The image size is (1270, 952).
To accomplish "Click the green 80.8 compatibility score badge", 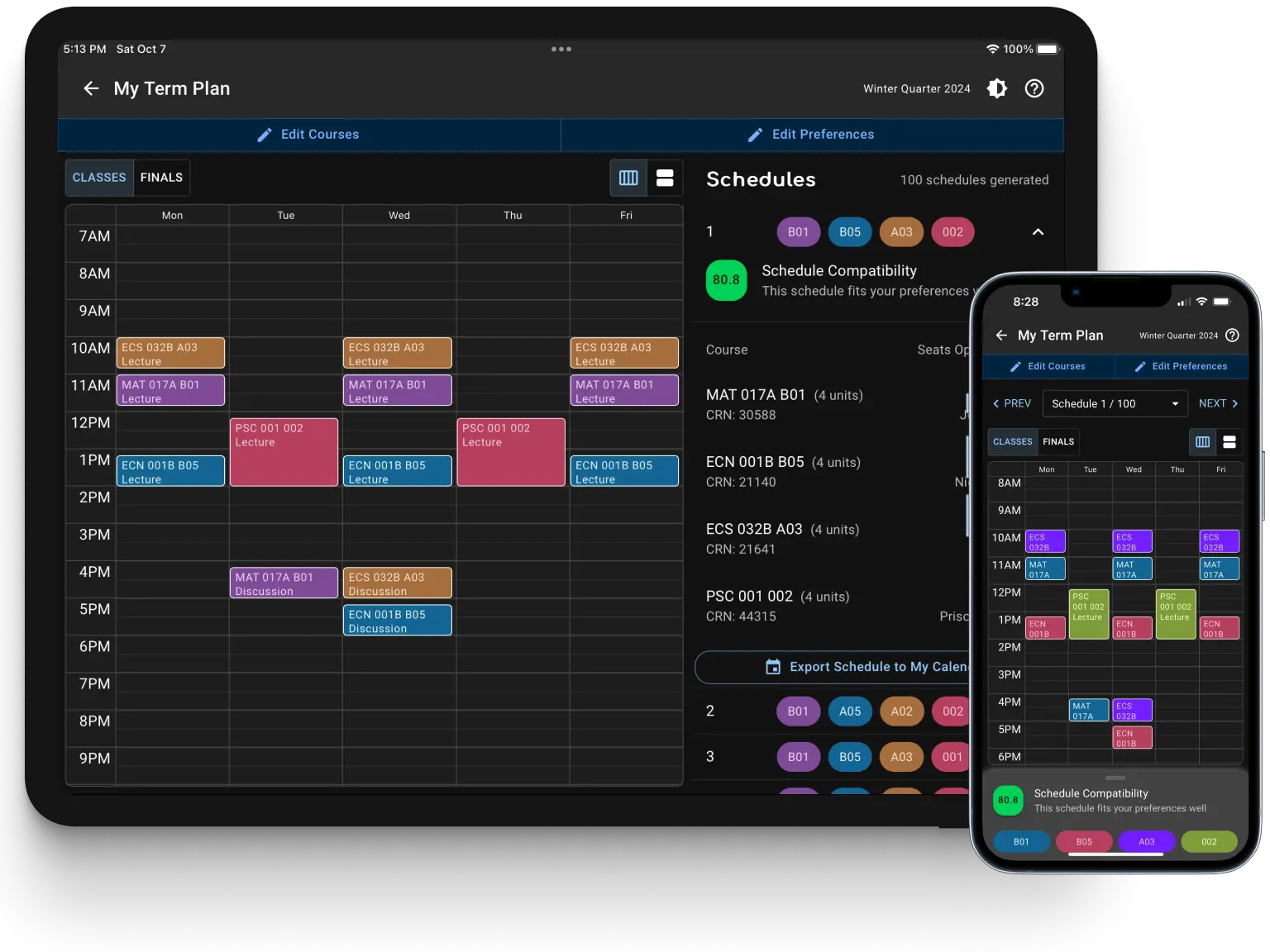I will pyautogui.click(x=726, y=280).
